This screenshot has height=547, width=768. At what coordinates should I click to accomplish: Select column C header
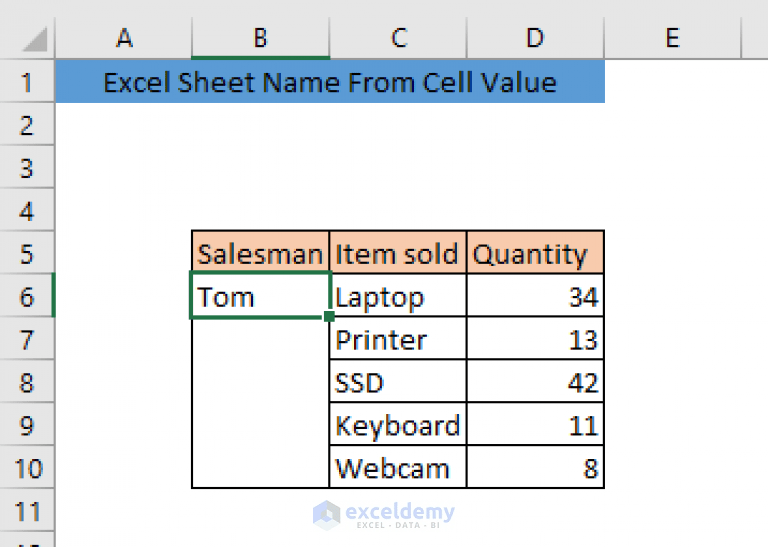(x=398, y=38)
